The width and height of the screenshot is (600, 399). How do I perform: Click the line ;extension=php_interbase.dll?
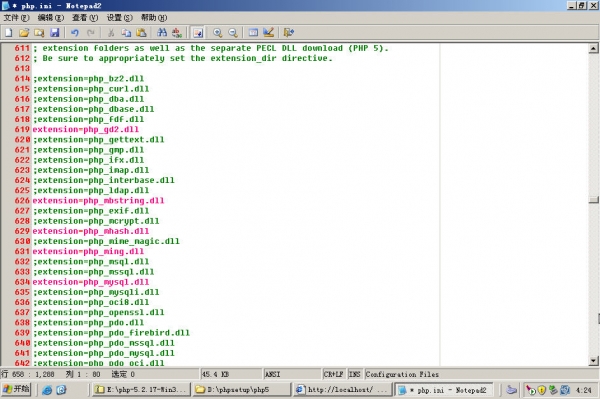(104, 180)
